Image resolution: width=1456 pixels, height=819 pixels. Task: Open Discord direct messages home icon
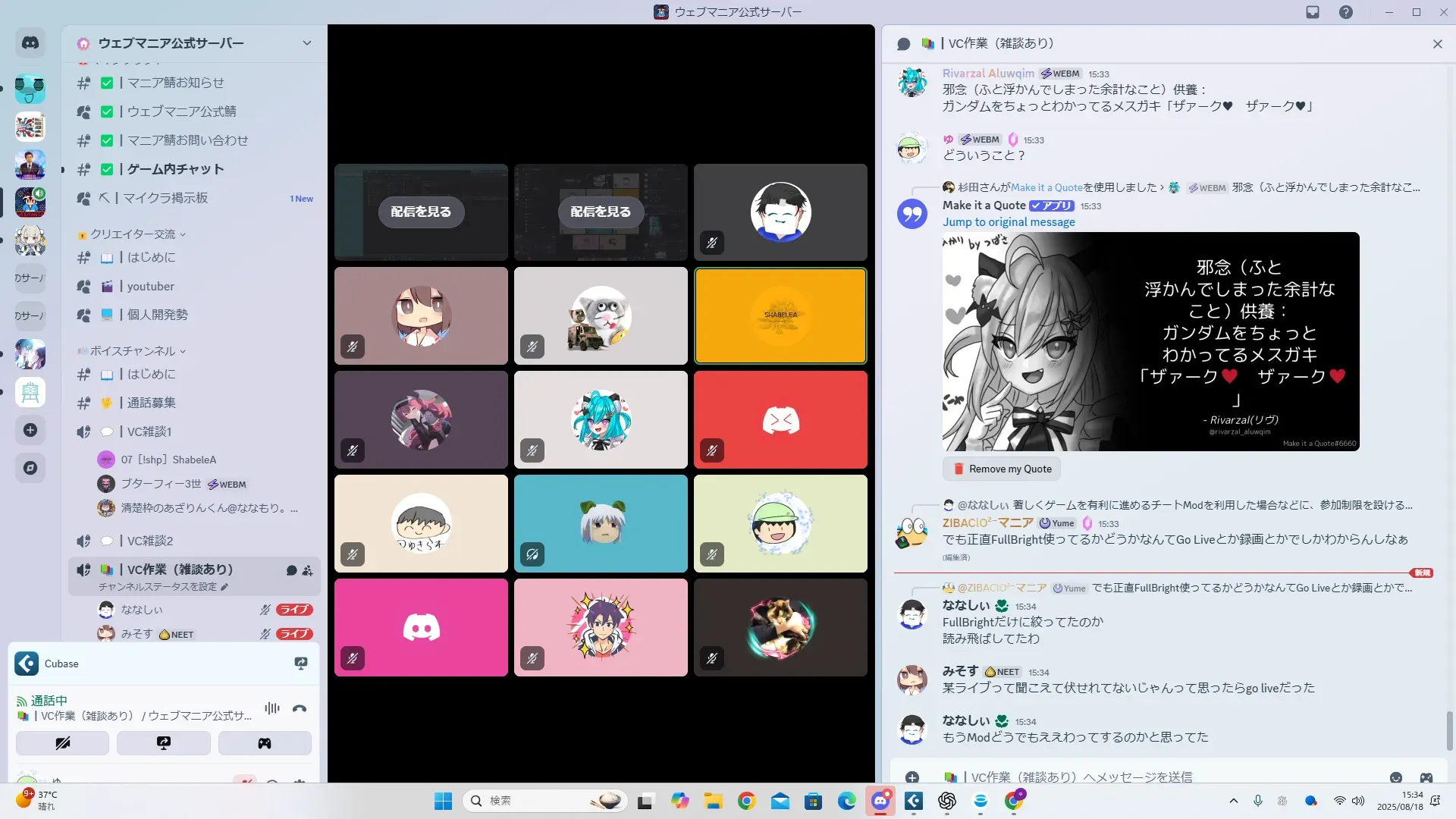(30, 43)
